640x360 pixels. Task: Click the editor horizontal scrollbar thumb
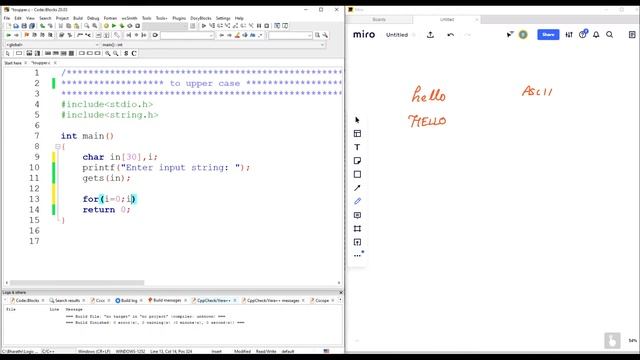tap(77, 282)
